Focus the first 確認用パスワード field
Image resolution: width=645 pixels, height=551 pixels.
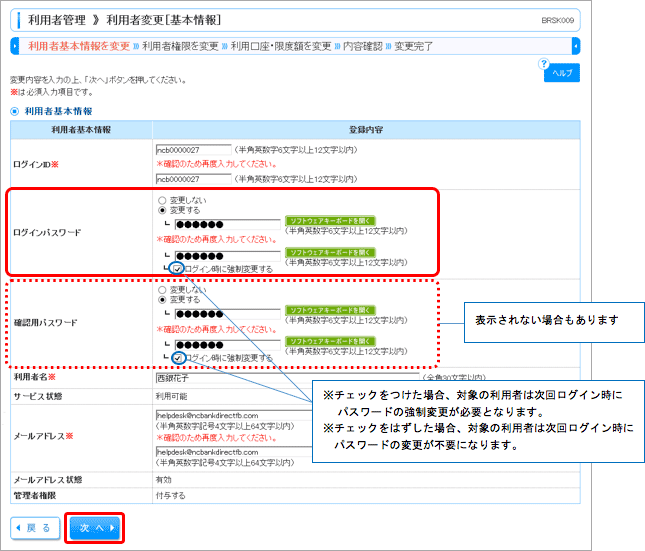(228, 314)
